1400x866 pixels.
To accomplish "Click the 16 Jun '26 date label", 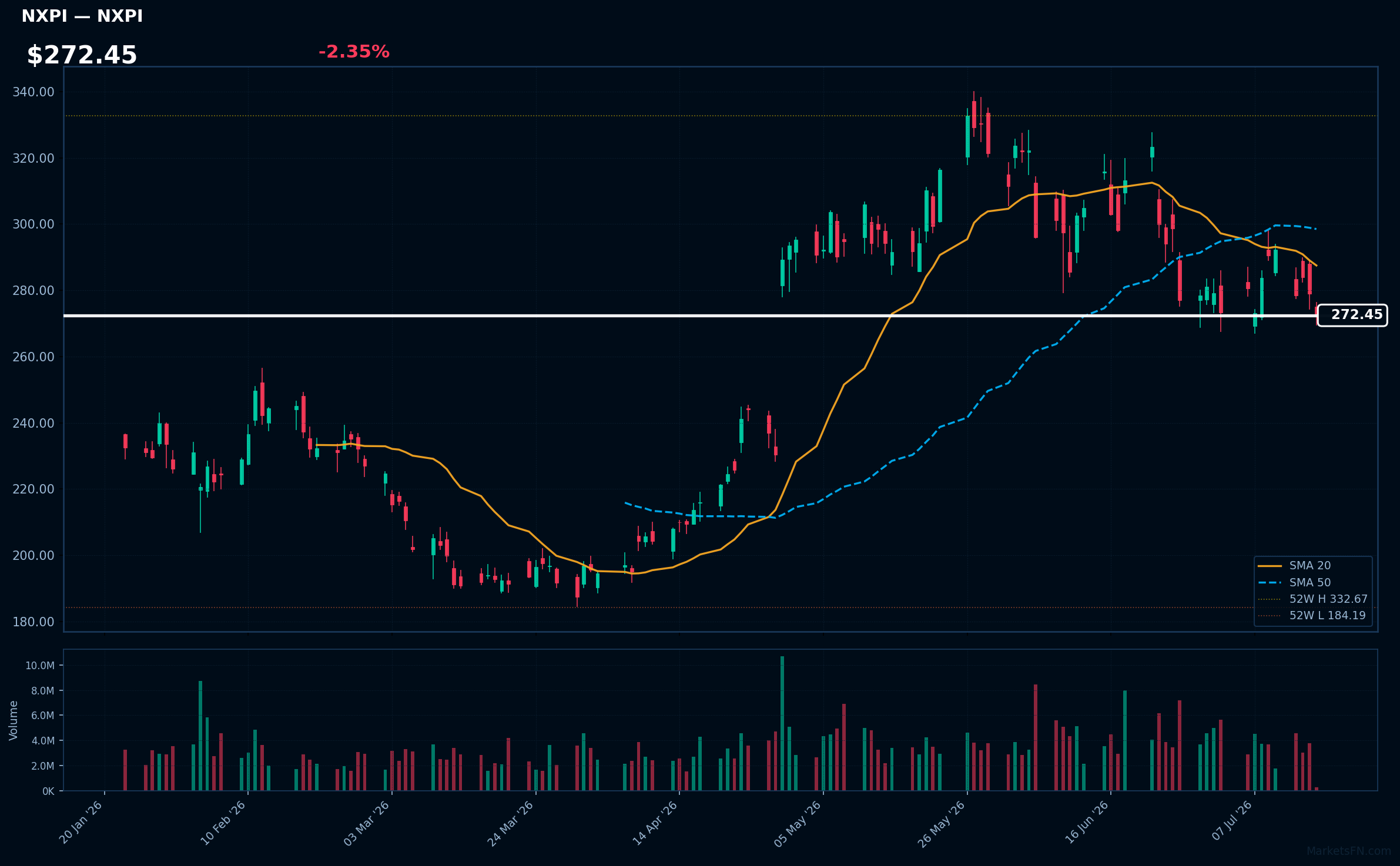I will [x=1087, y=823].
